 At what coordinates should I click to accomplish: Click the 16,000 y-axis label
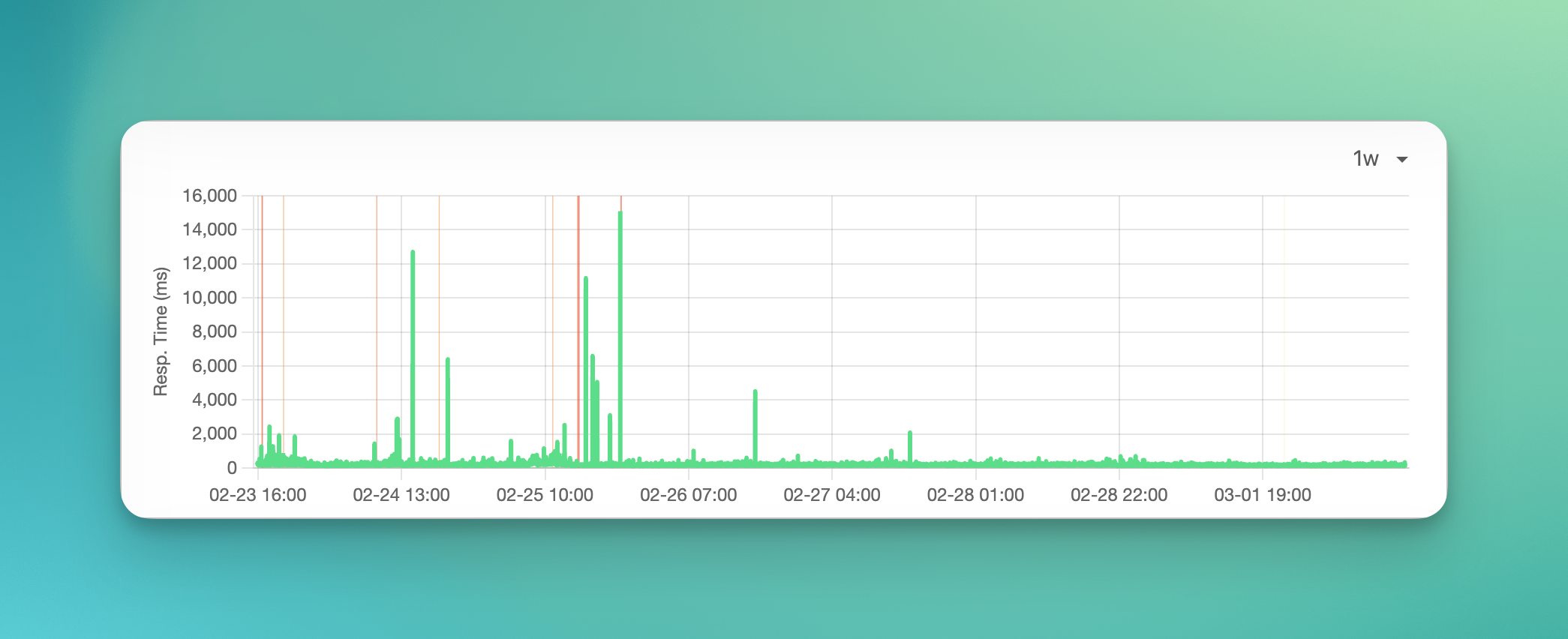pos(209,196)
